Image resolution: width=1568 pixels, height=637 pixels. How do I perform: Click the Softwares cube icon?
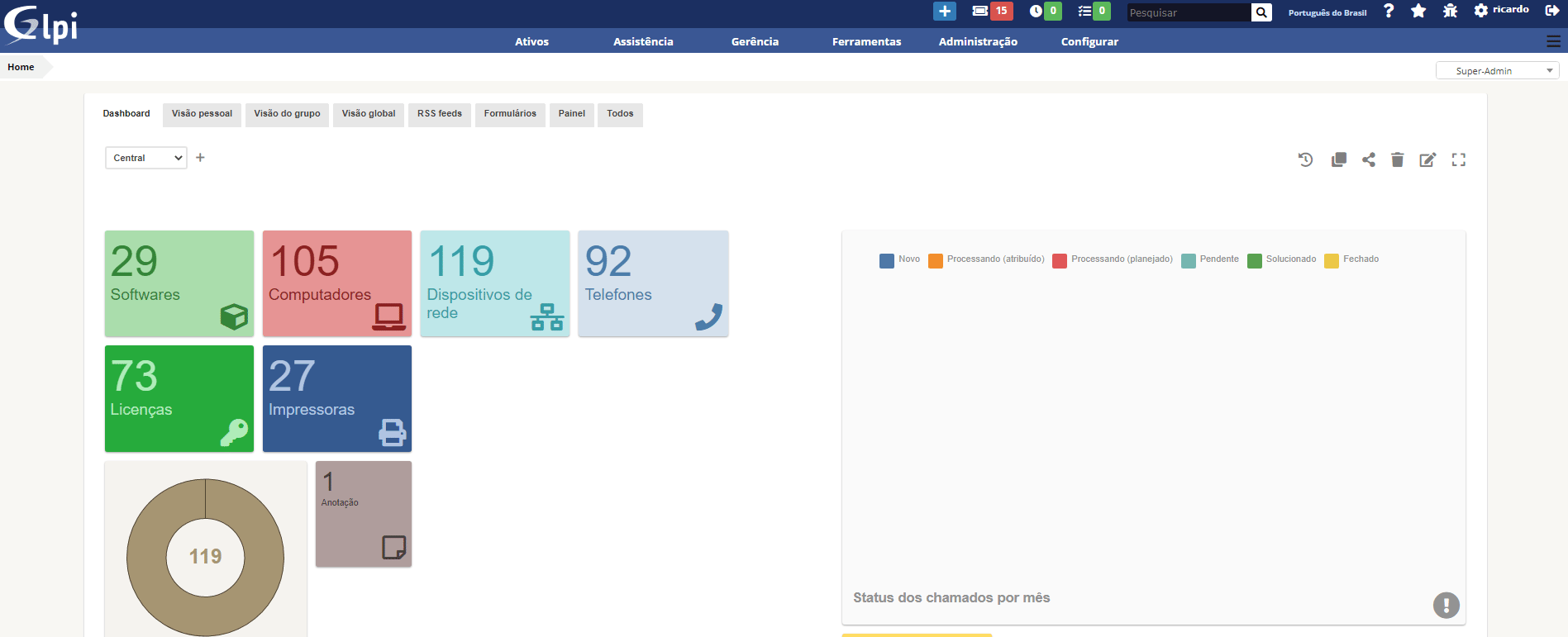tap(234, 316)
